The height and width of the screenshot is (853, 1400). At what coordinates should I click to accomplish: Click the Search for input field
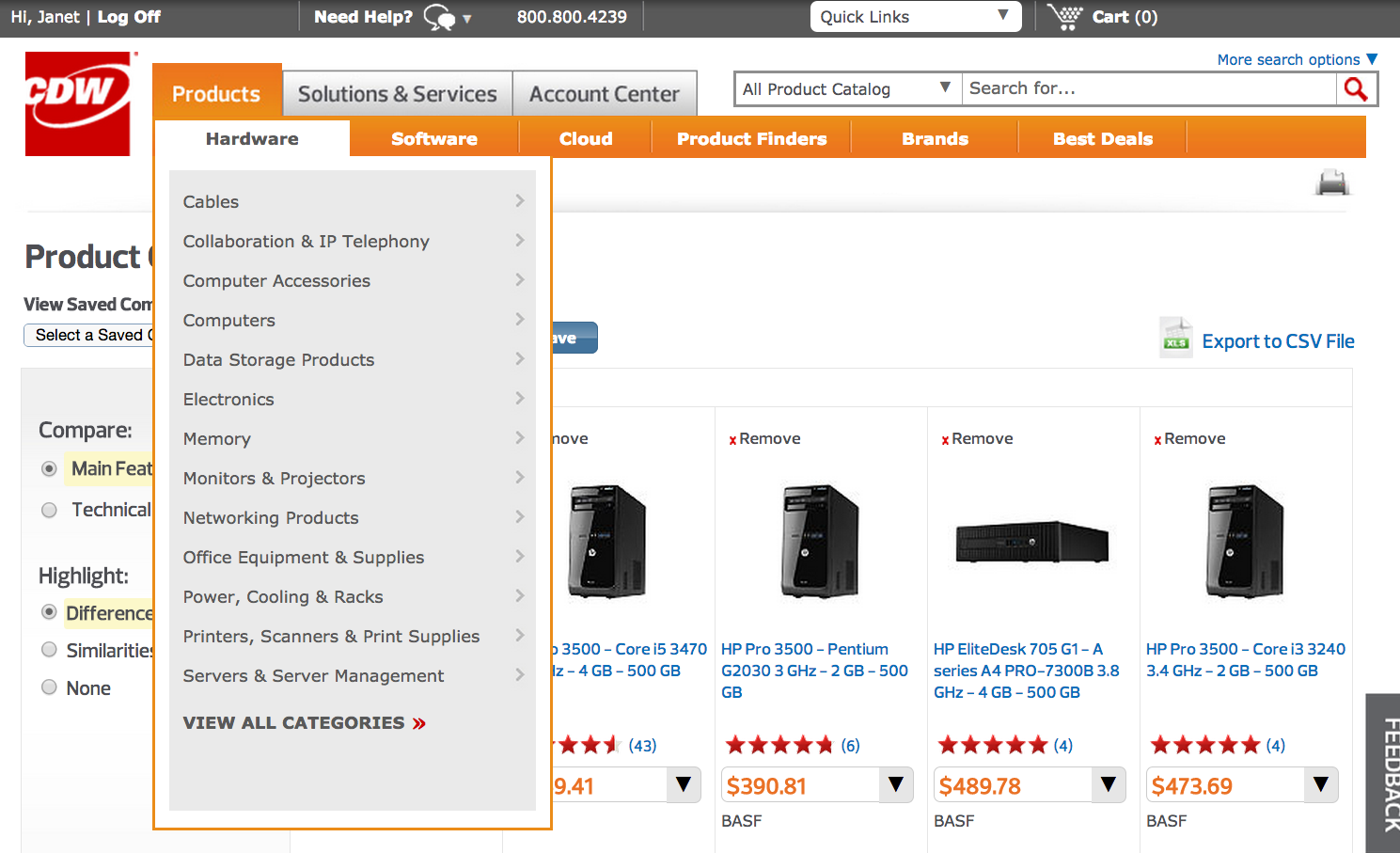[x=1149, y=88]
